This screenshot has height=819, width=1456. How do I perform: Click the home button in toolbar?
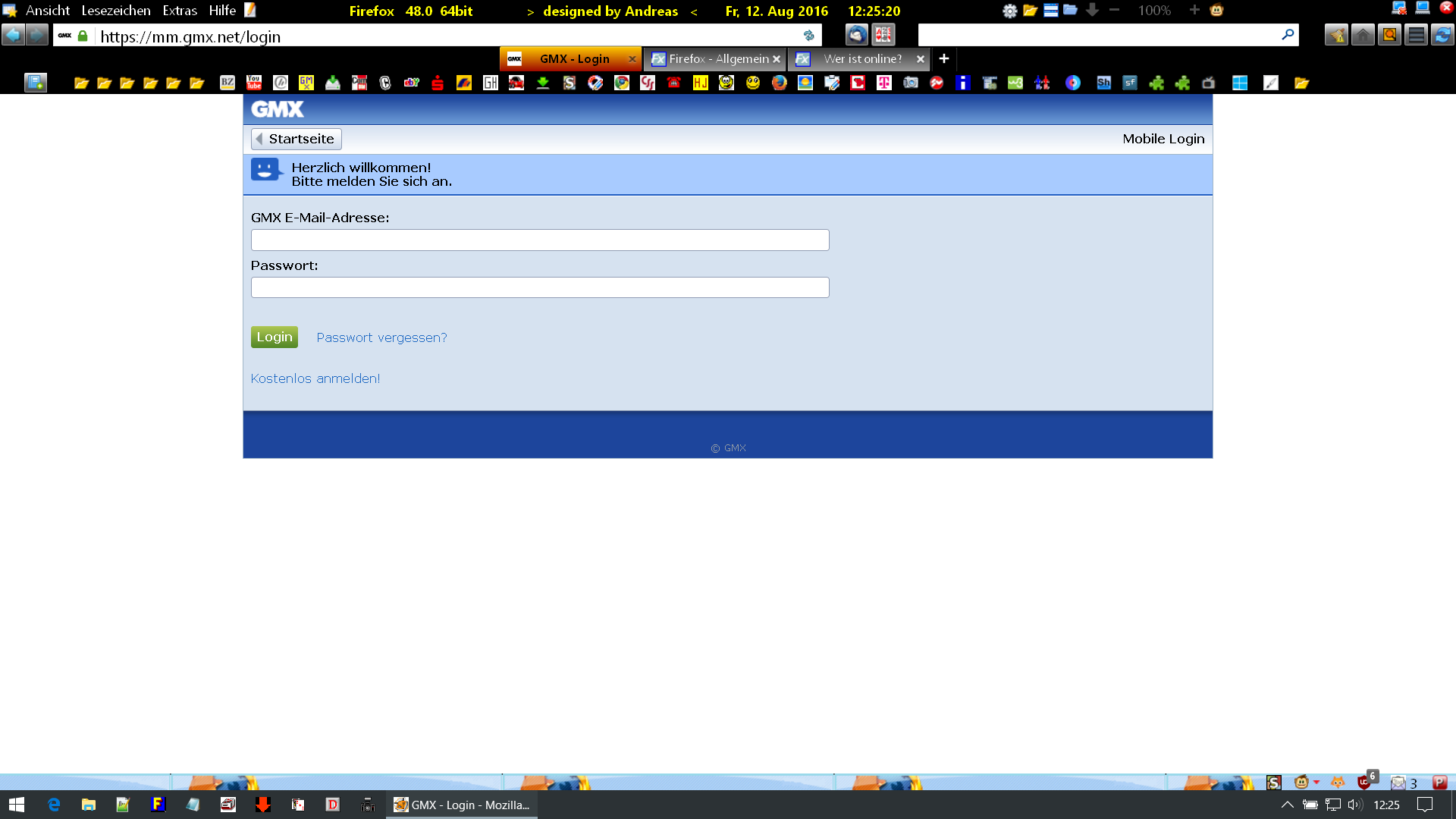coord(1363,35)
